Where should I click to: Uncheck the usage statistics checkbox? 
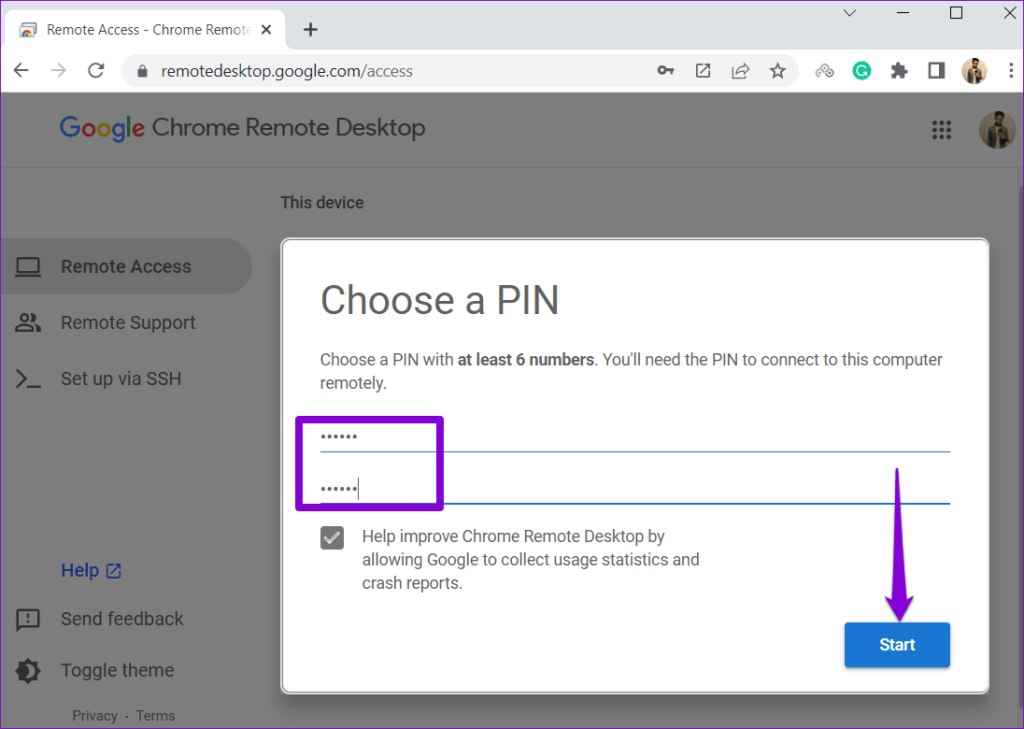tap(331, 537)
